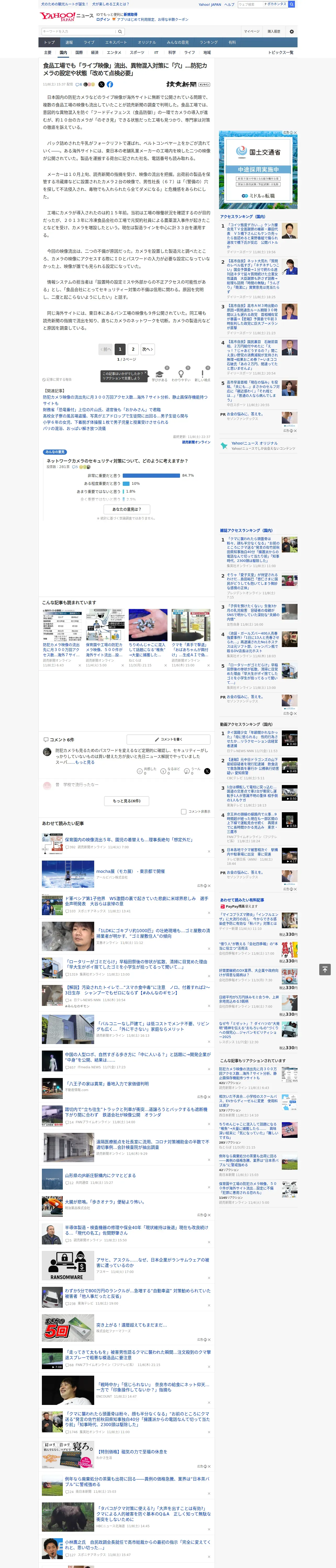Click the 記事に関する報告 report icon link
Screen dimensions: 336x1568
57,379
